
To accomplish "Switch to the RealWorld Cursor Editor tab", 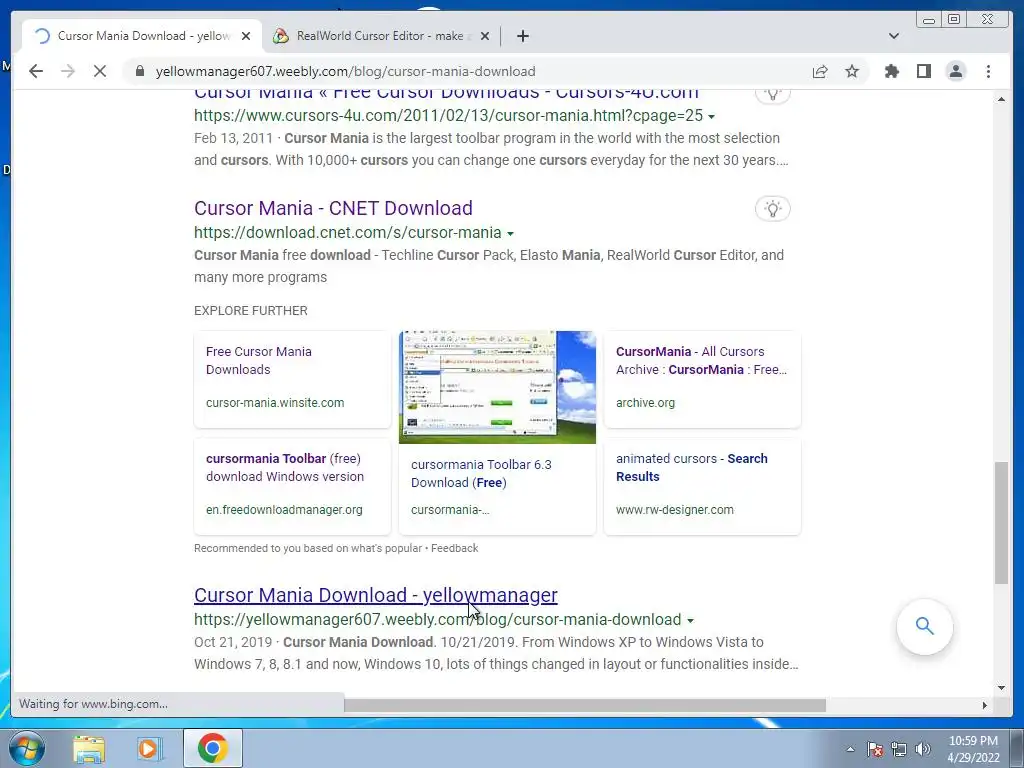I will pyautogui.click(x=382, y=36).
